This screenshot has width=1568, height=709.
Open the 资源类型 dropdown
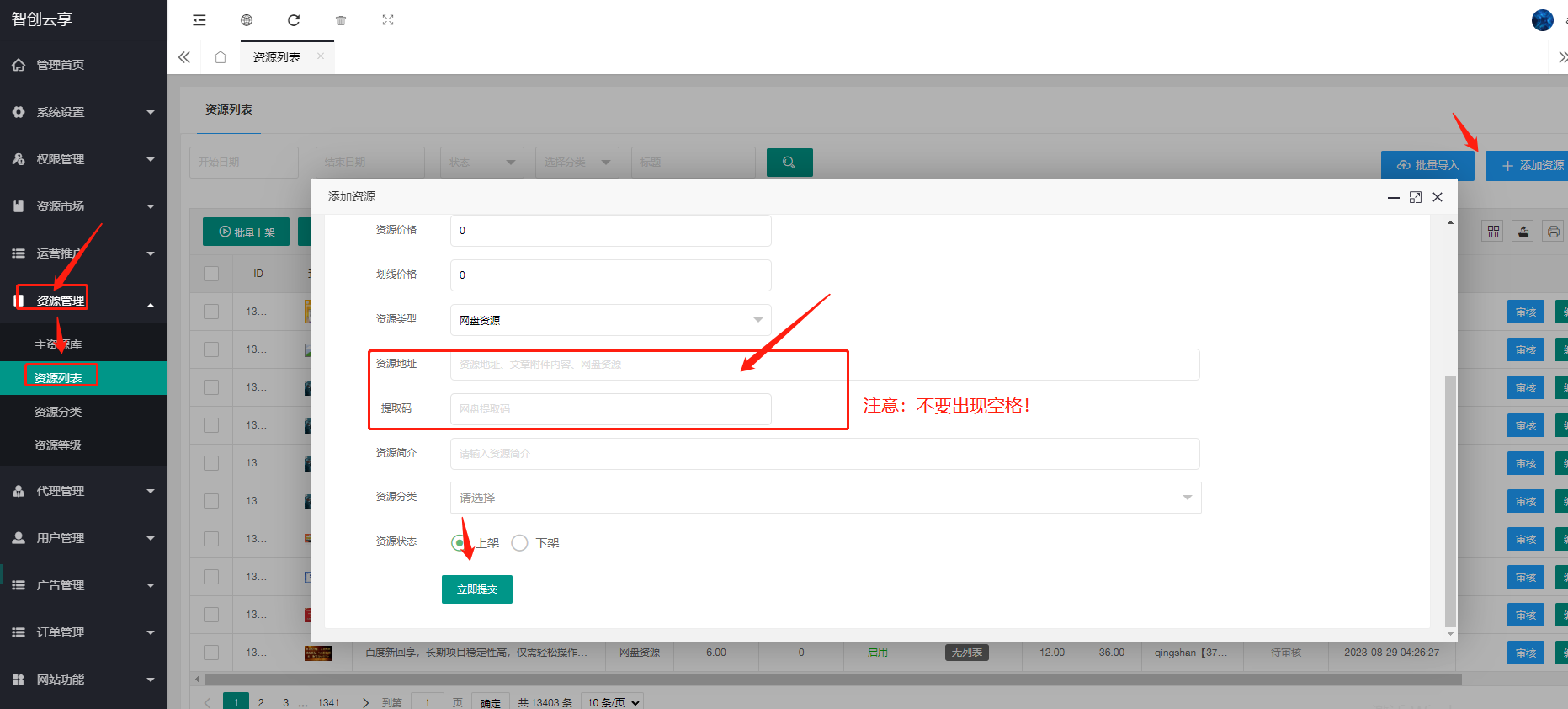611,320
